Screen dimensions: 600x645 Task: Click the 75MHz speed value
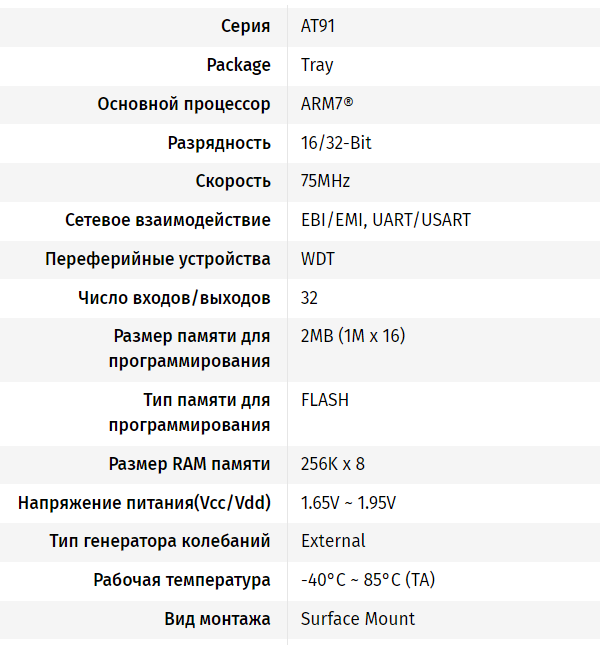click(x=325, y=181)
